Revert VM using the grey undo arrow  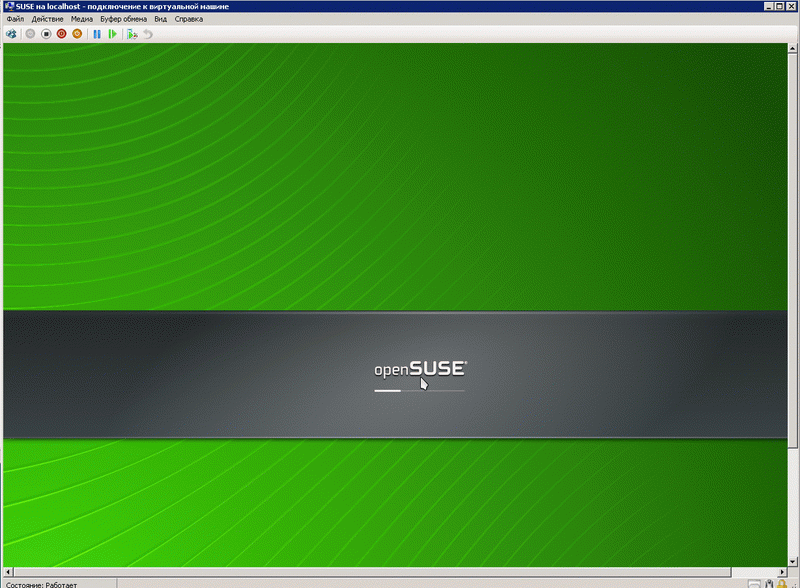click(148, 34)
